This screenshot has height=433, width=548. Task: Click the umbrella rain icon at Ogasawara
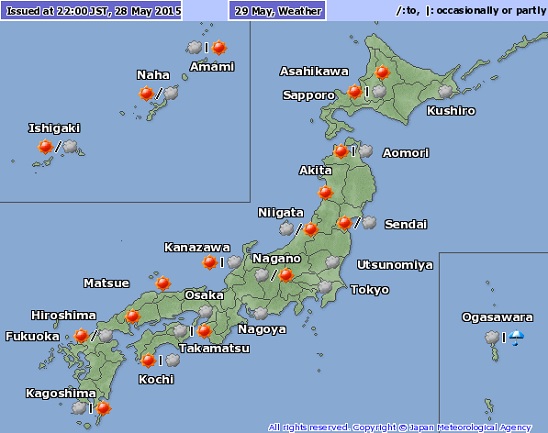(x=516, y=338)
